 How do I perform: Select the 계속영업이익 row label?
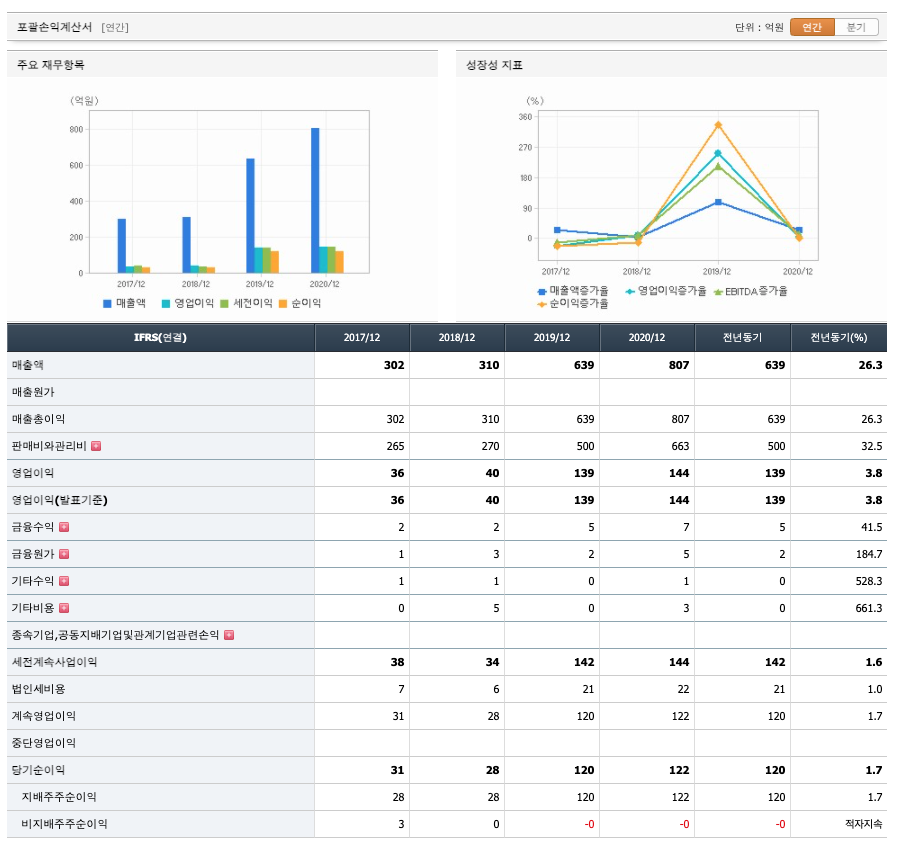[43, 715]
